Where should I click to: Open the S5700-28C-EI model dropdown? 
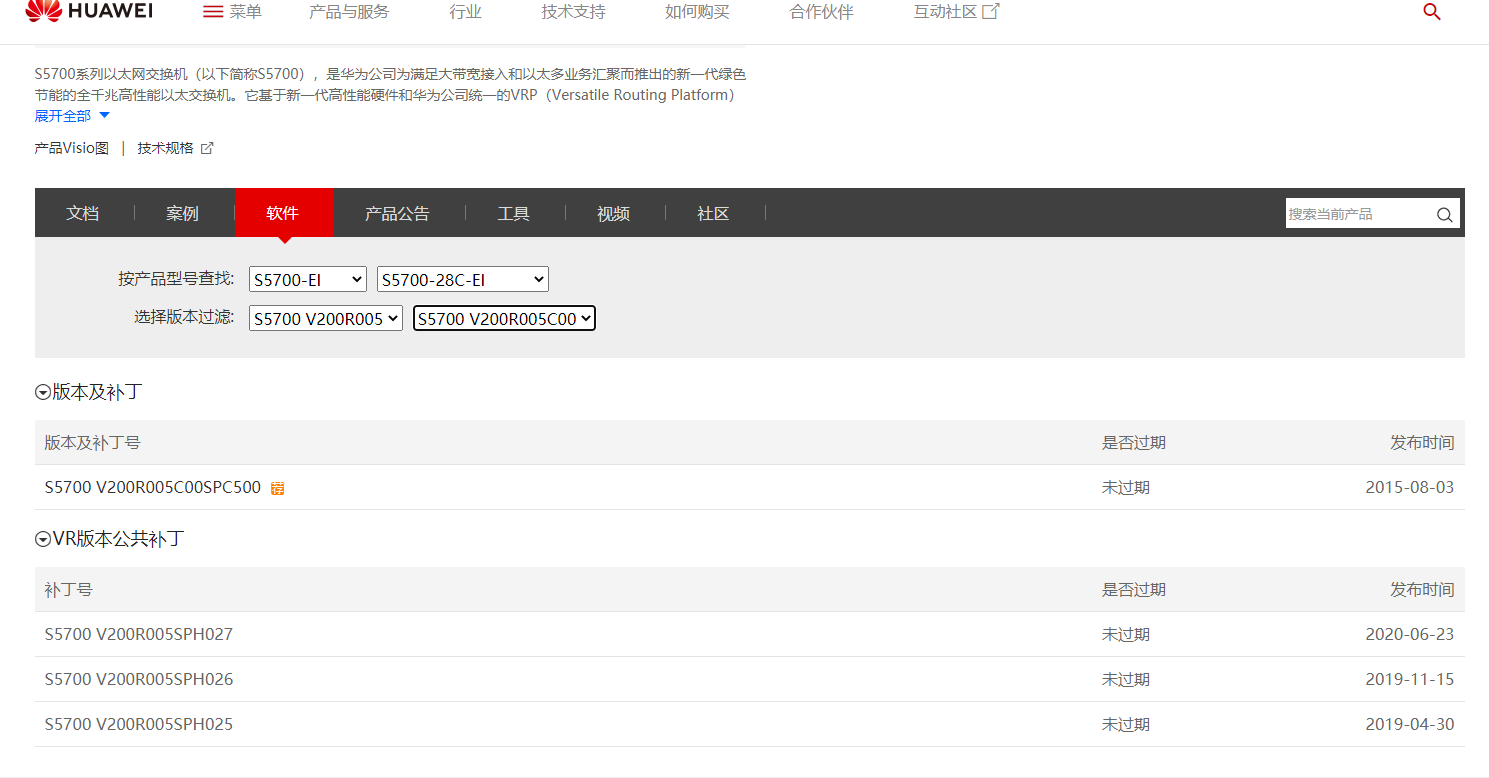click(461, 279)
